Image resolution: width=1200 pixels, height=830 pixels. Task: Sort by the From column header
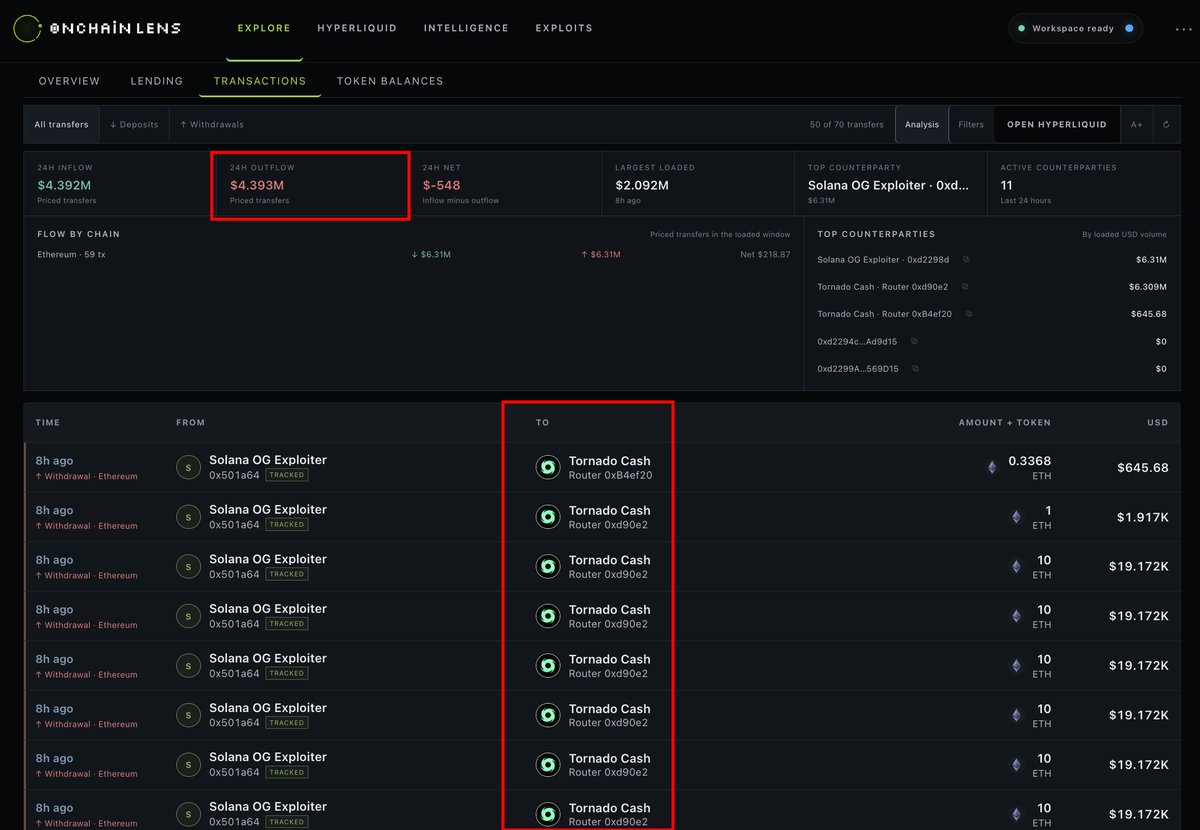coord(190,423)
